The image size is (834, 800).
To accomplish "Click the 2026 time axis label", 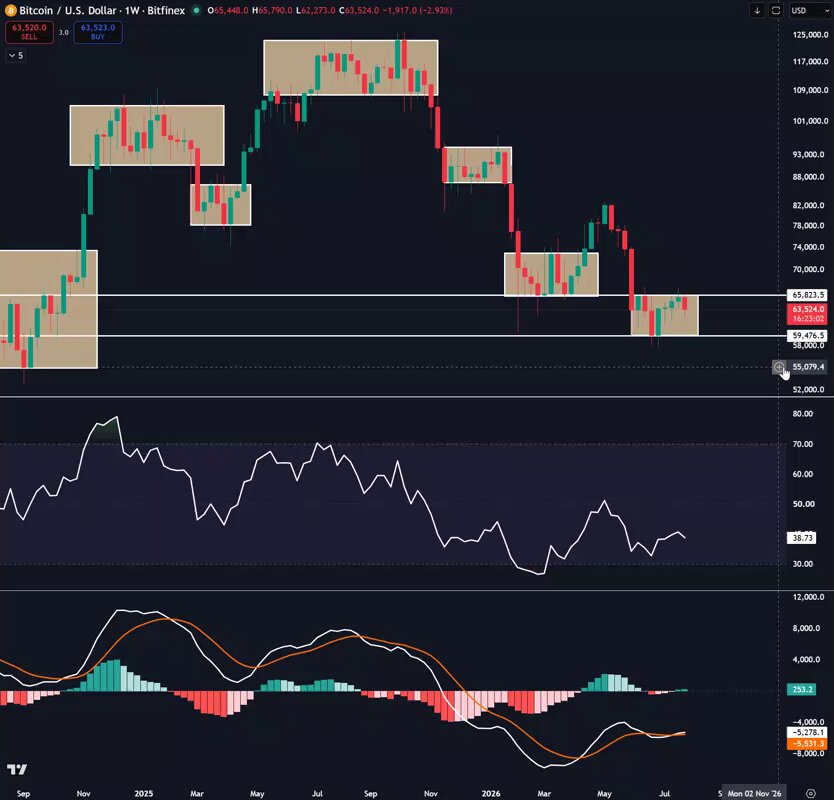I will (x=491, y=793).
